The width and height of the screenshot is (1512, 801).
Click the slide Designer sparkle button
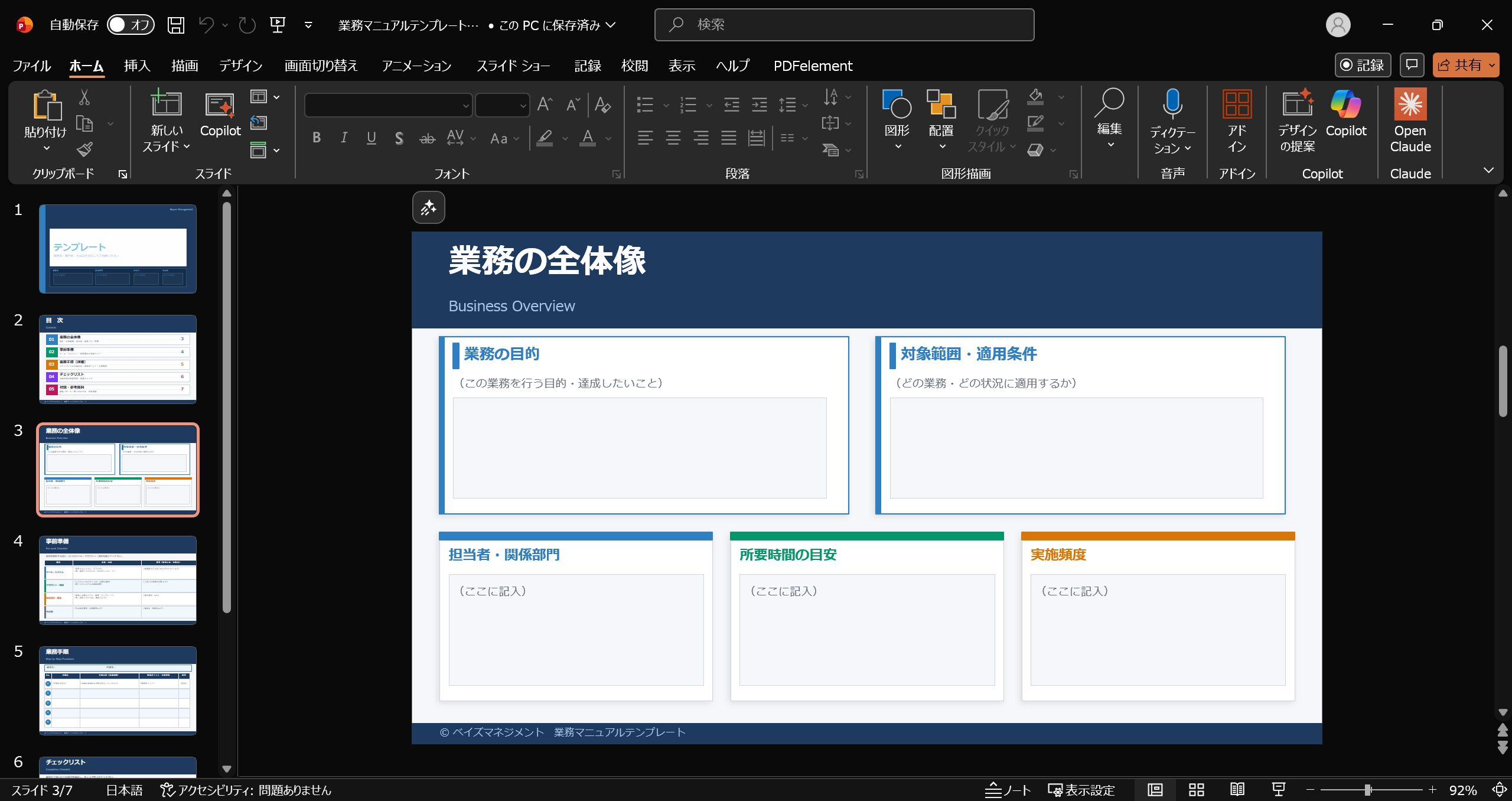click(428, 208)
